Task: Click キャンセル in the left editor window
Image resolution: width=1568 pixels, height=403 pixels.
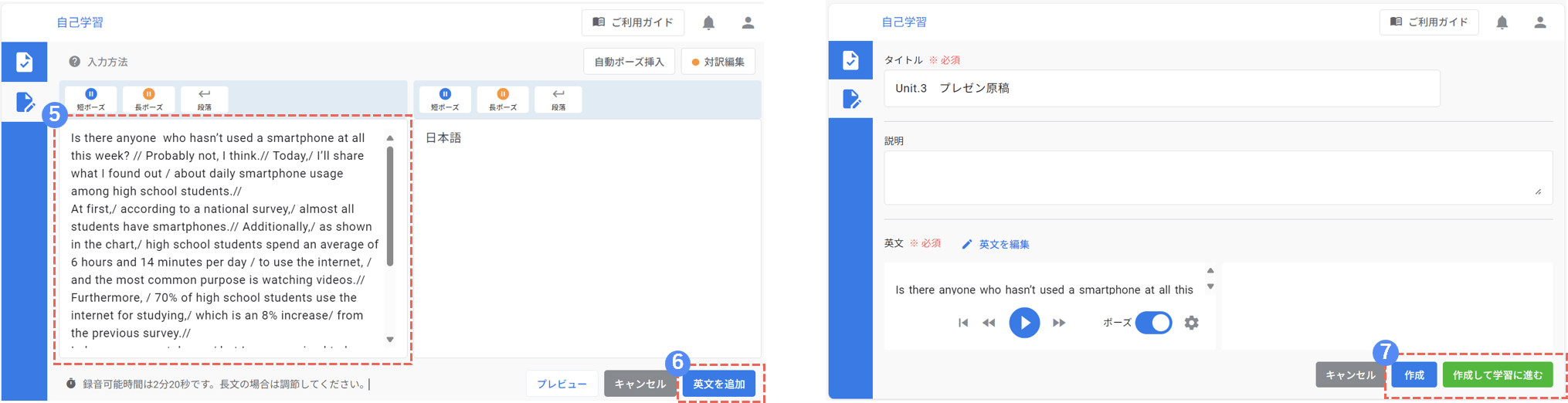Action: click(640, 384)
